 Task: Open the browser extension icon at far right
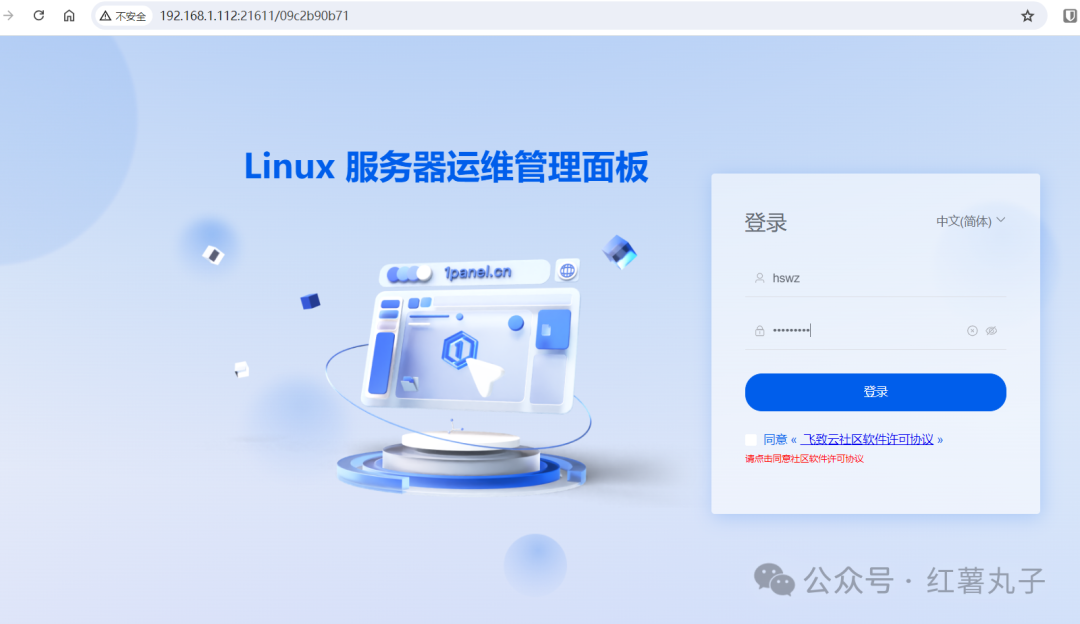click(x=1070, y=16)
